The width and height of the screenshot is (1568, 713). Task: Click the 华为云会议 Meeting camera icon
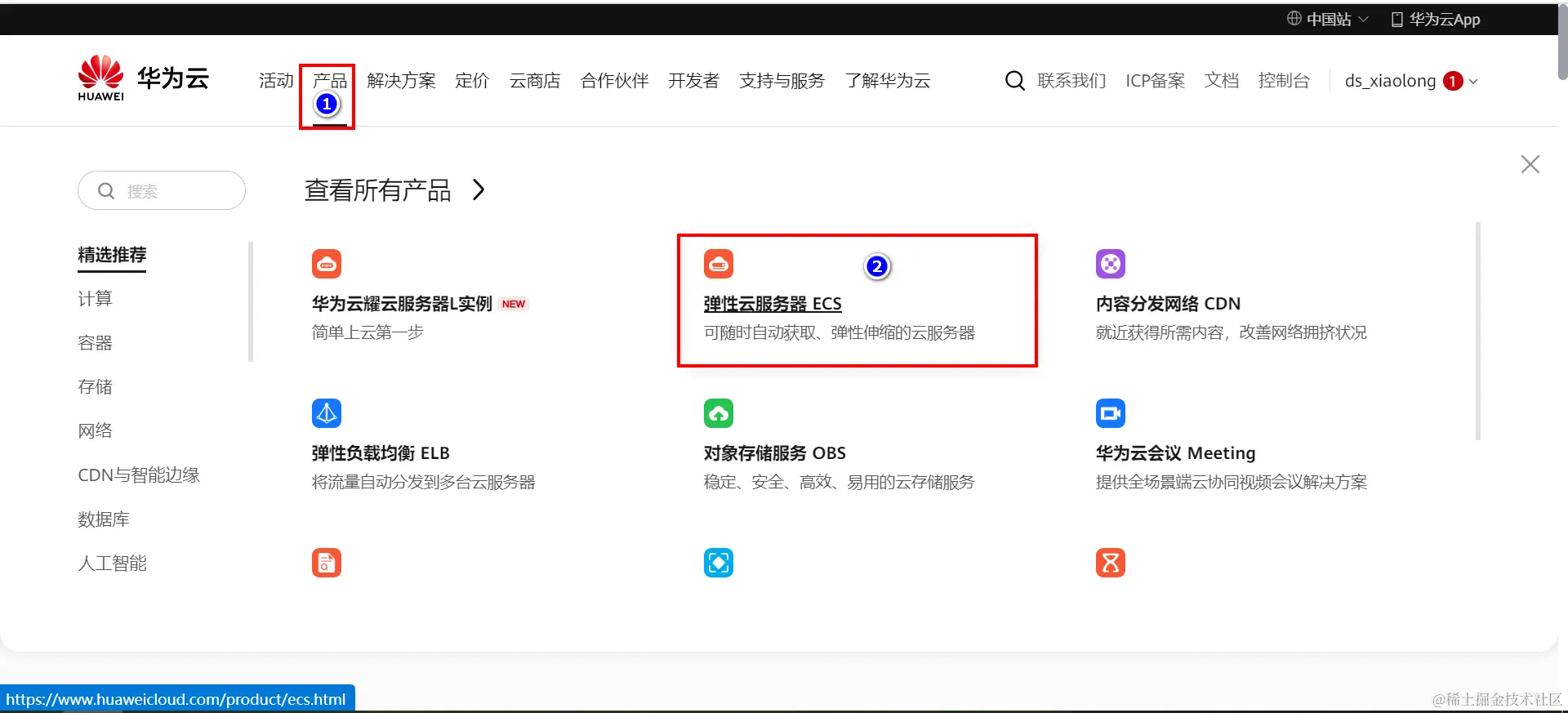point(1111,413)
